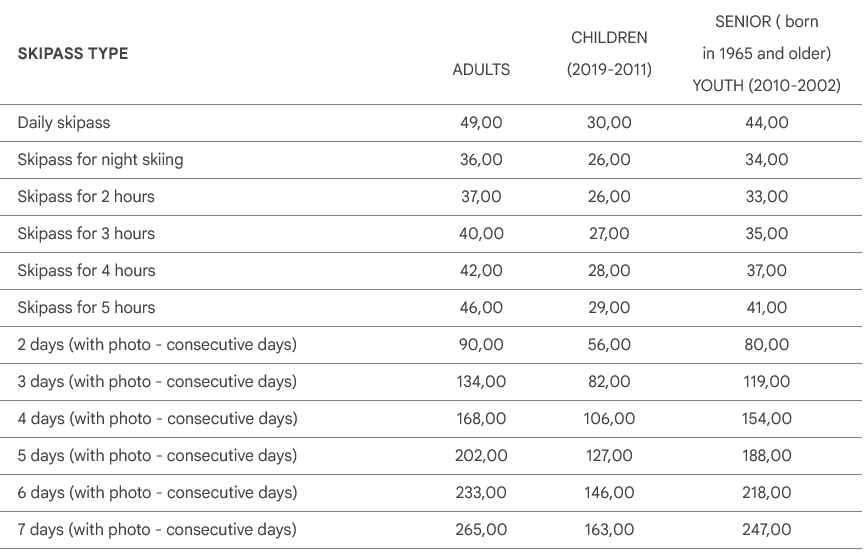867x553 pixels.
Task: Select the adult 3 days price 134,00
Action: [x=481, y=382]
